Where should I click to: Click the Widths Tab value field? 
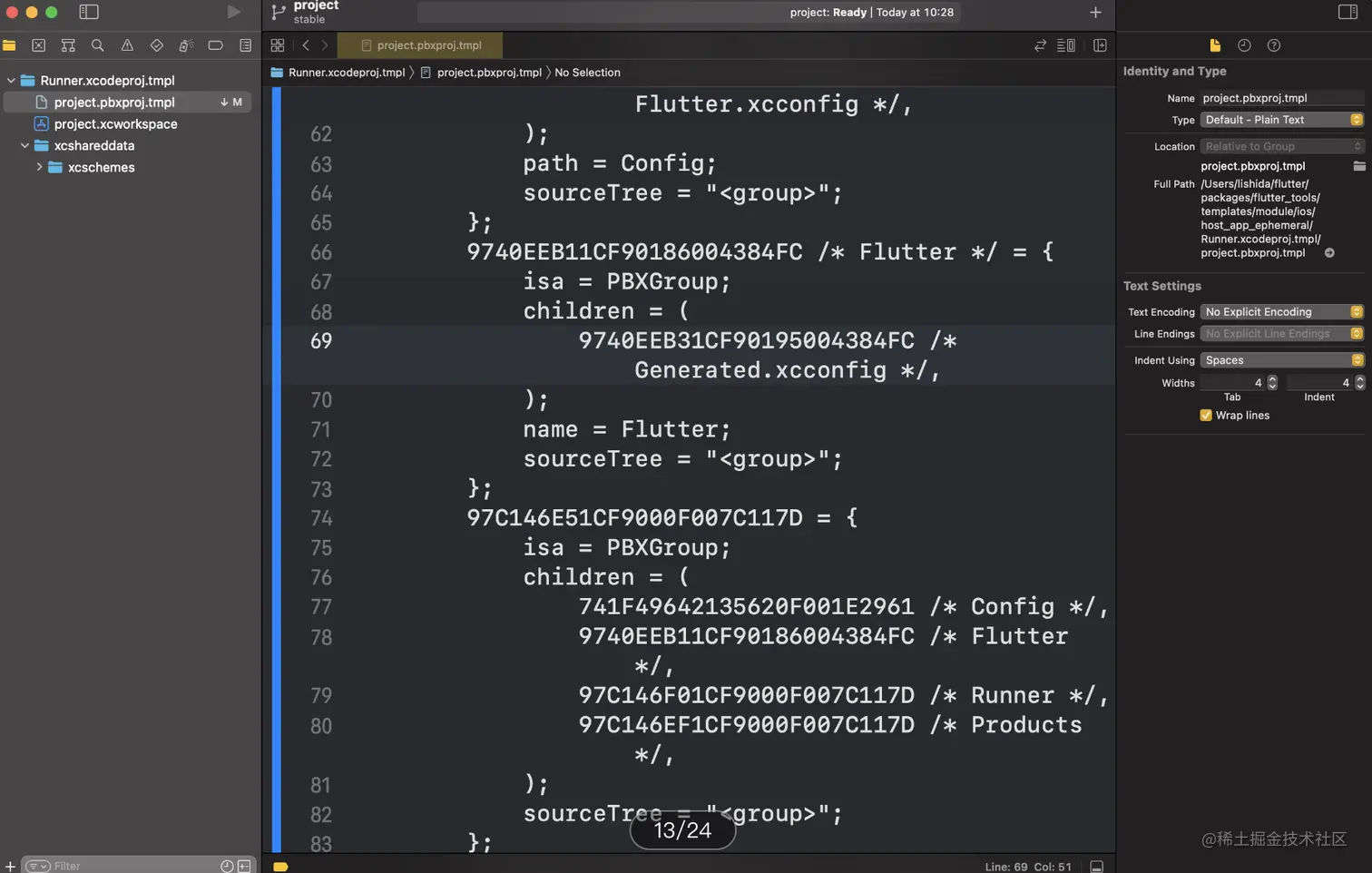point(1232,383)
